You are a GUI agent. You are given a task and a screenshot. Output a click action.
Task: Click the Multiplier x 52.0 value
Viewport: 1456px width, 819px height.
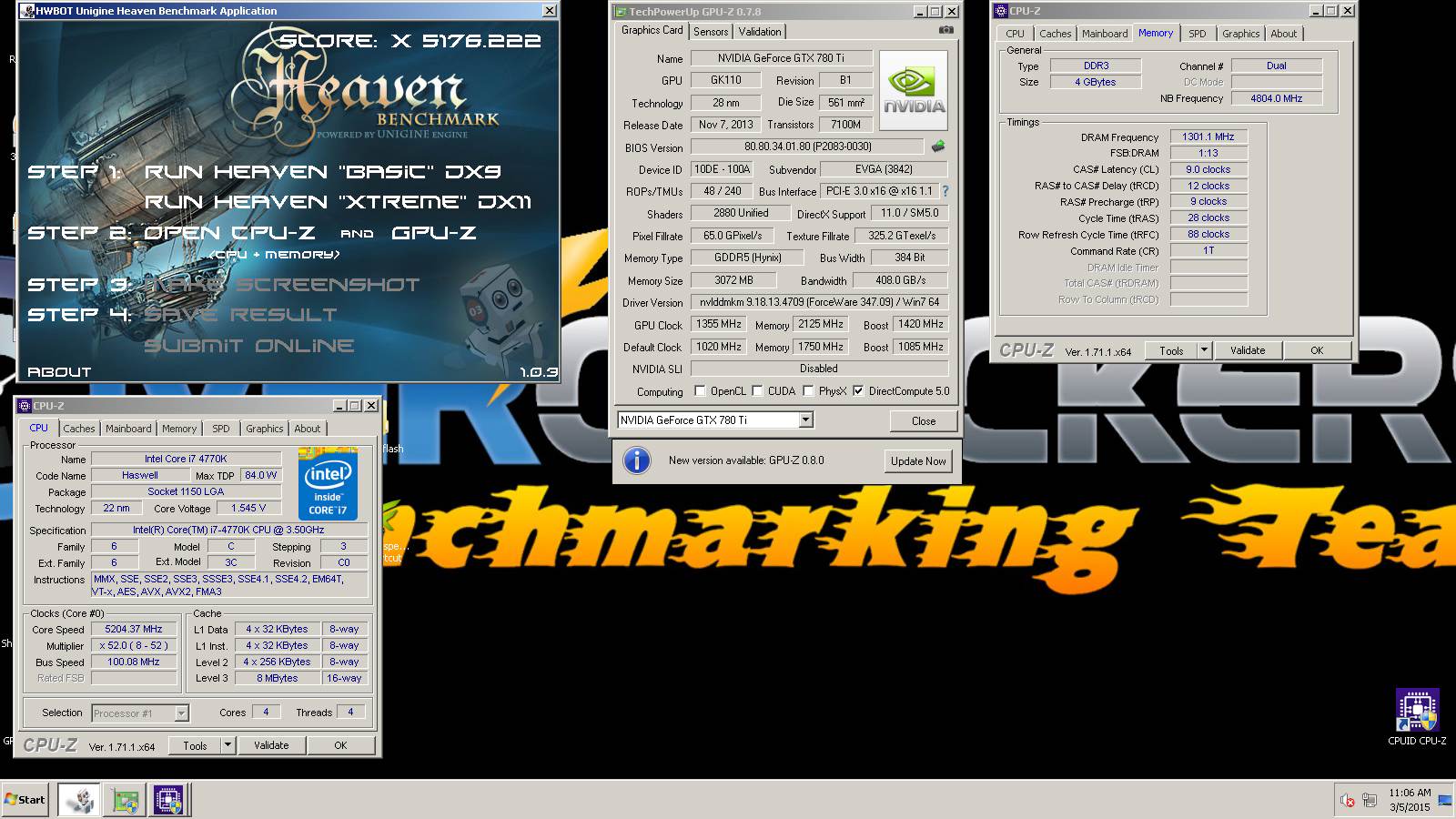(134, 645)
